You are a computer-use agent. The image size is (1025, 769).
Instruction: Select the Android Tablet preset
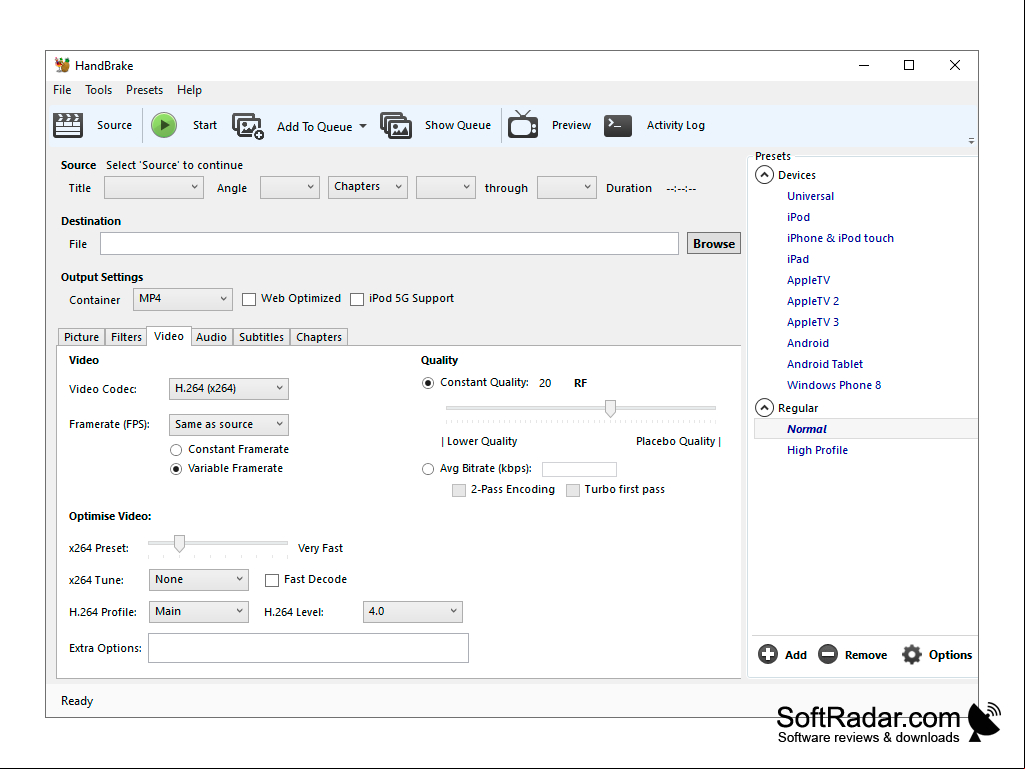(x=824, y=364)
